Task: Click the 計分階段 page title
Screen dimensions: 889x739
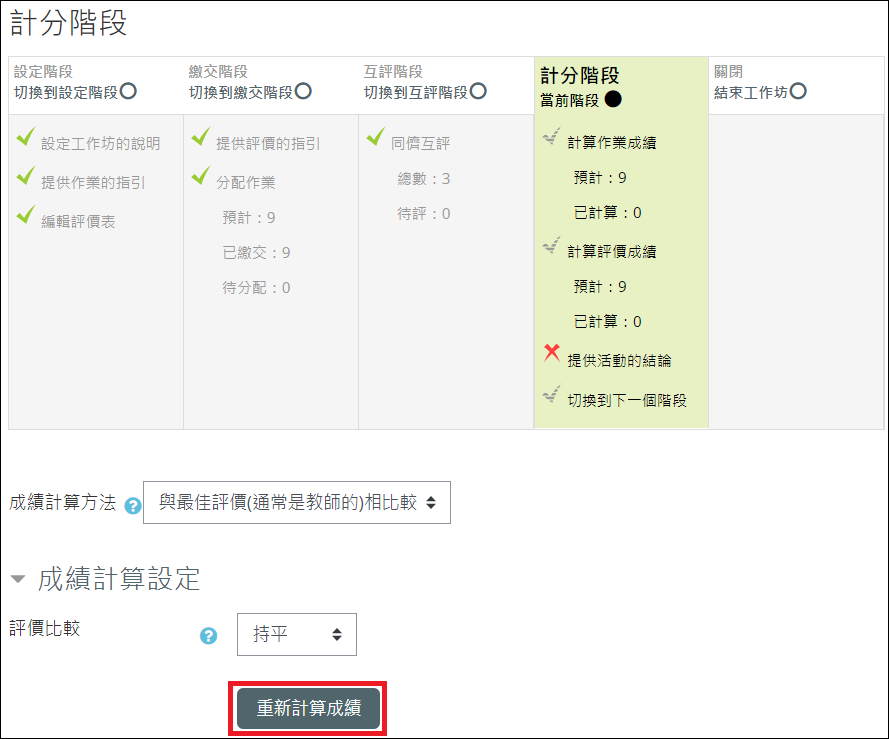Action: tap(69, 23)
